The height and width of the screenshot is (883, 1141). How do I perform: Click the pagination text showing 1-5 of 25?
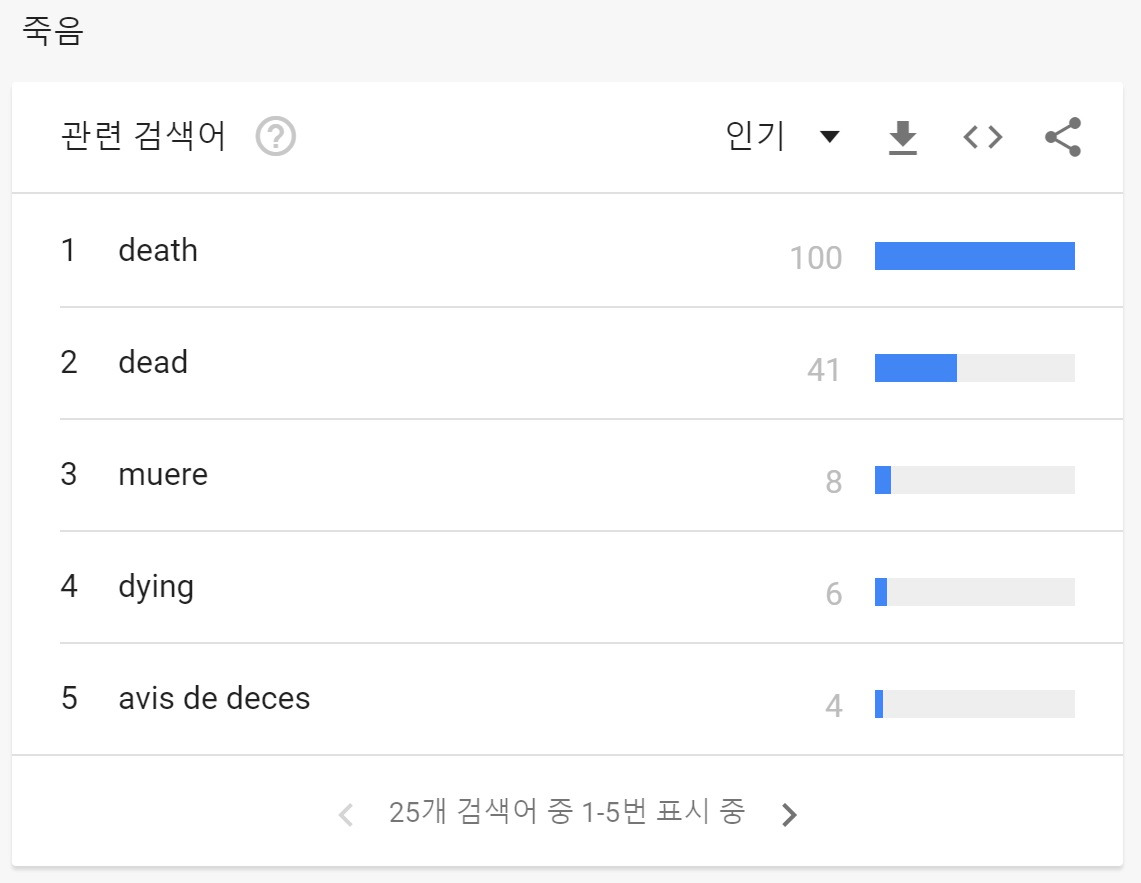tap(566, 814)
